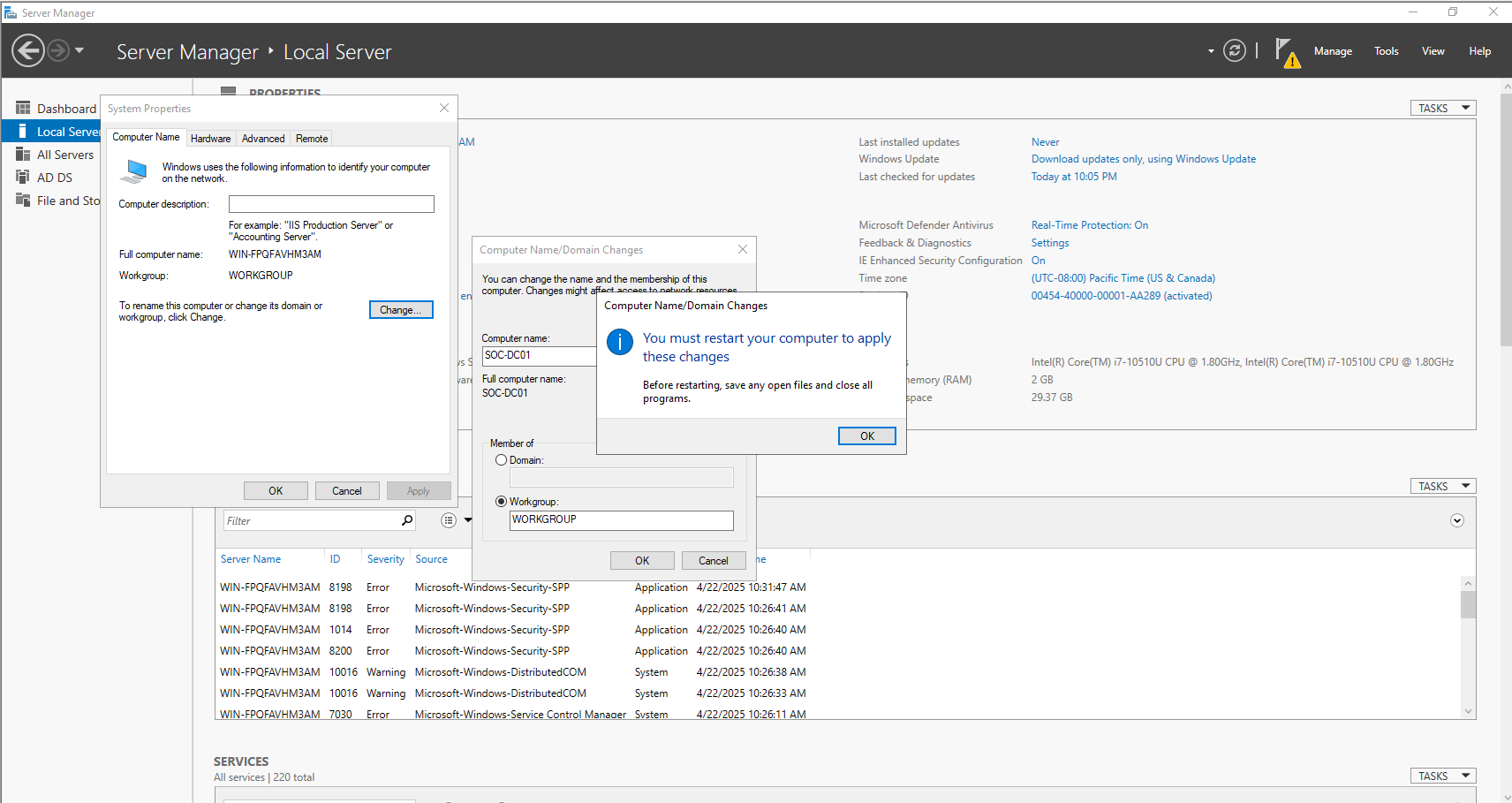Select the event with ID 8200

[x=513, y=651]
